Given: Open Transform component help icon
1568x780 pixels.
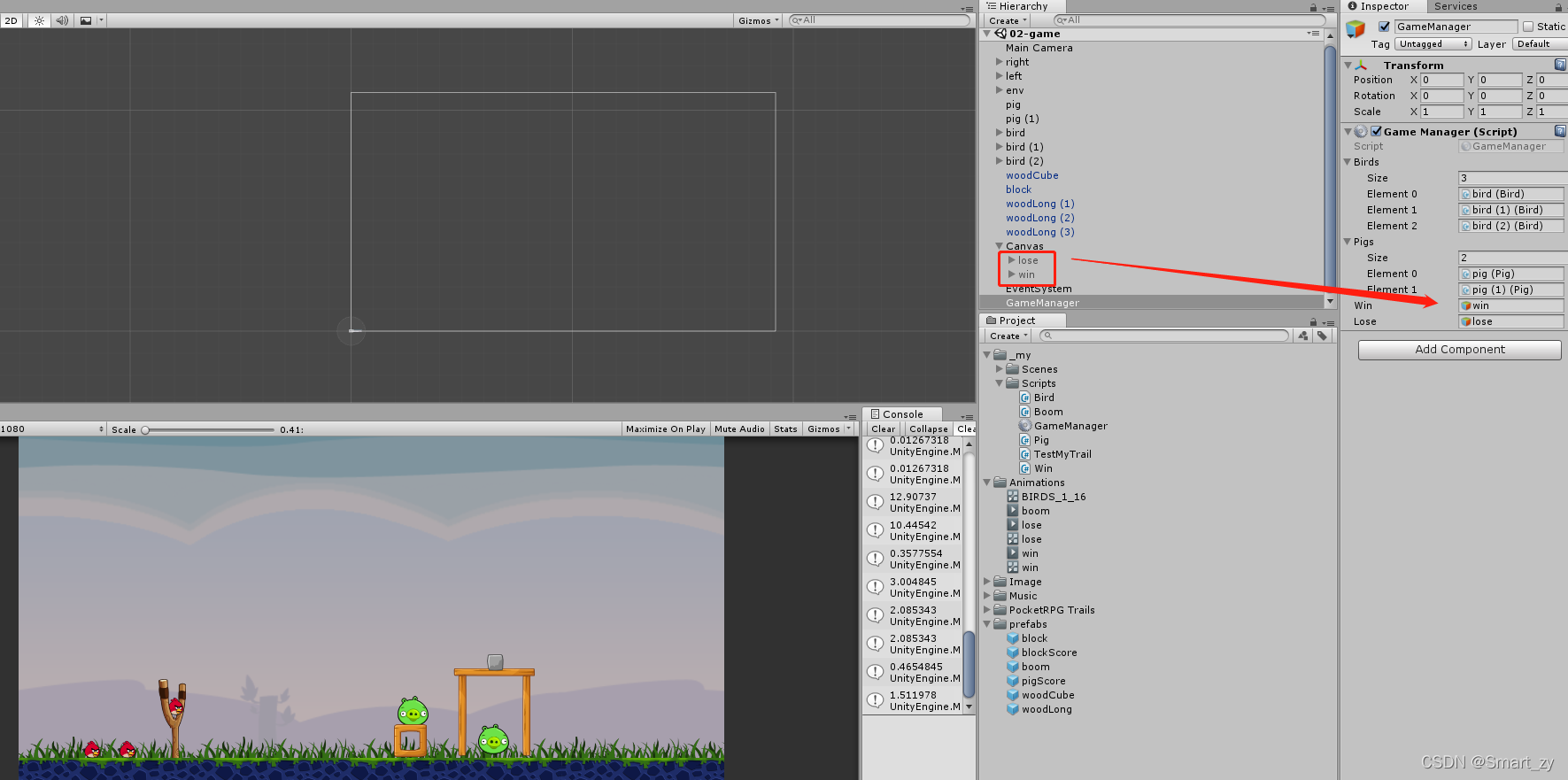Looking at the screenshot, I should (x=1560, y=65).
